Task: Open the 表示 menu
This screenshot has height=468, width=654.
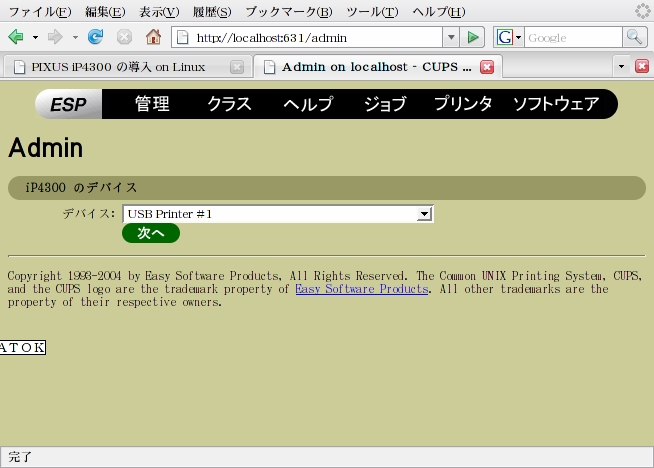Action: [159, 12]
